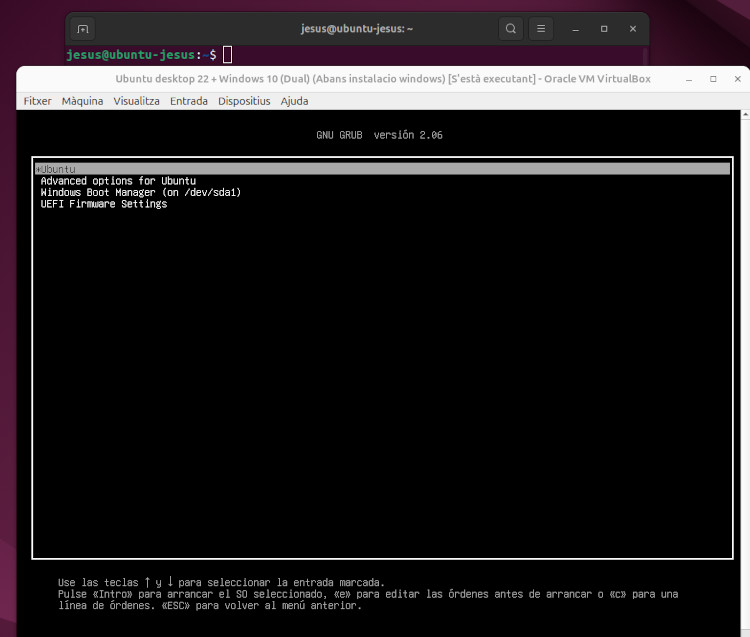Image resolution: width=750 pixels, height=637 pixels.
Task: Open the Fitxer menu
Action: [37, 101]
